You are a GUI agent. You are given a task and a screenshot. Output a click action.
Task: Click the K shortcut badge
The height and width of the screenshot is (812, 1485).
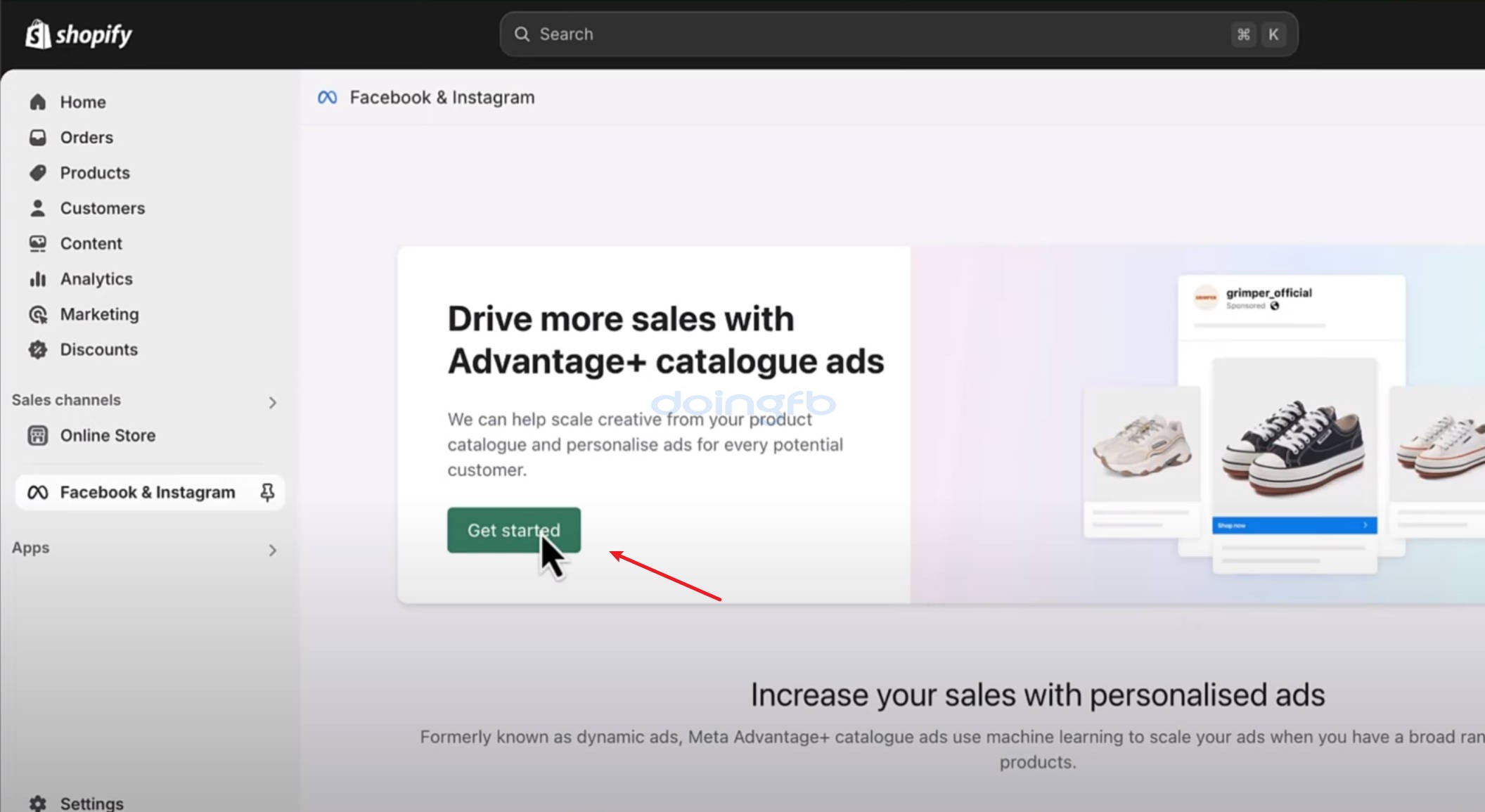pyautogui.click(x=1273, y=34)
